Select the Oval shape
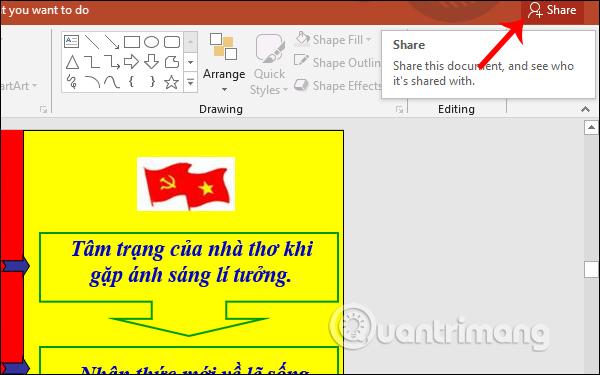Image resolution: width=600 pixels, height=375 pixels. click(152, 42)
